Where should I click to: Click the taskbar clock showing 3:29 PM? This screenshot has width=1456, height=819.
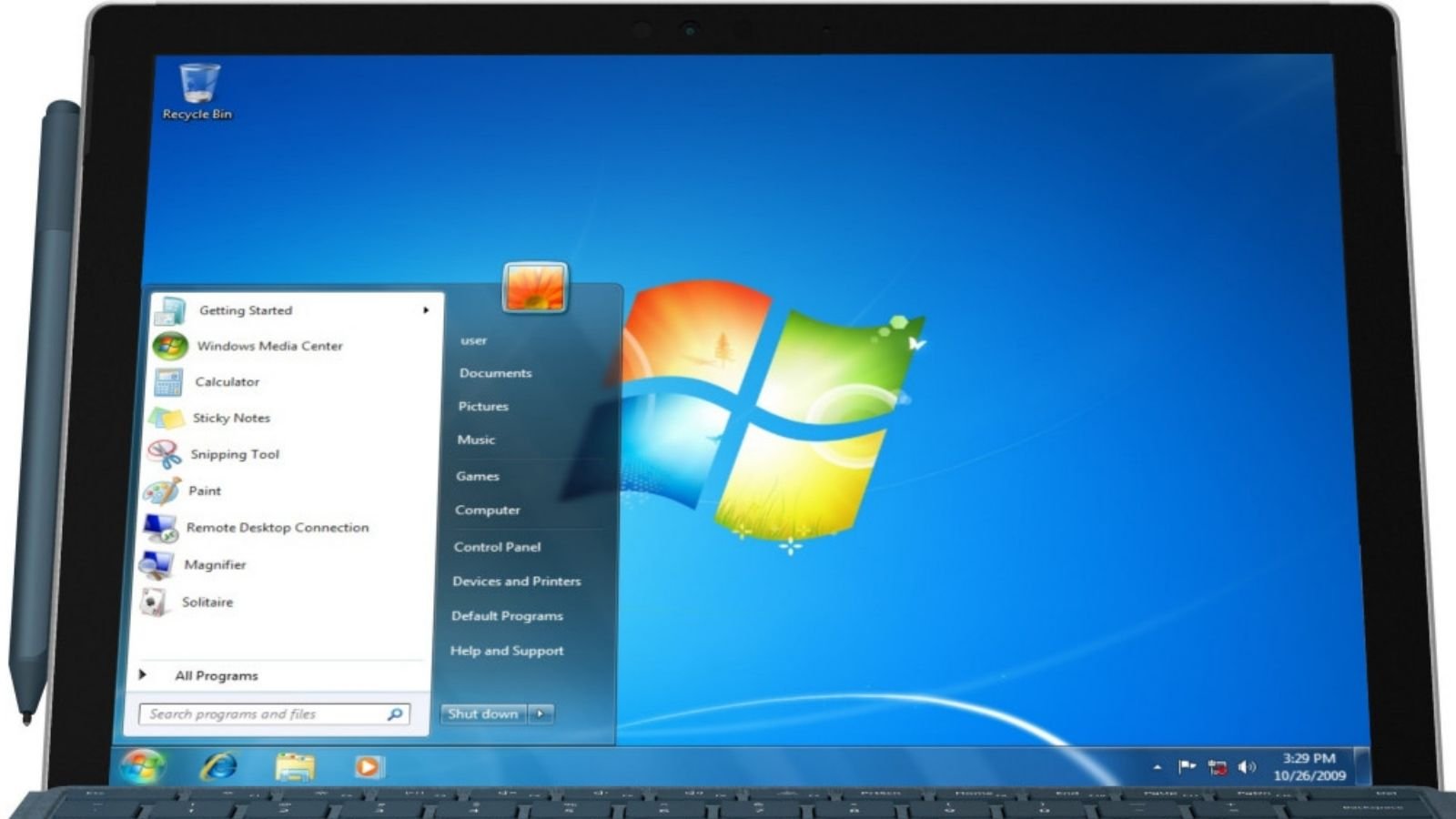tap(1309, 766)
